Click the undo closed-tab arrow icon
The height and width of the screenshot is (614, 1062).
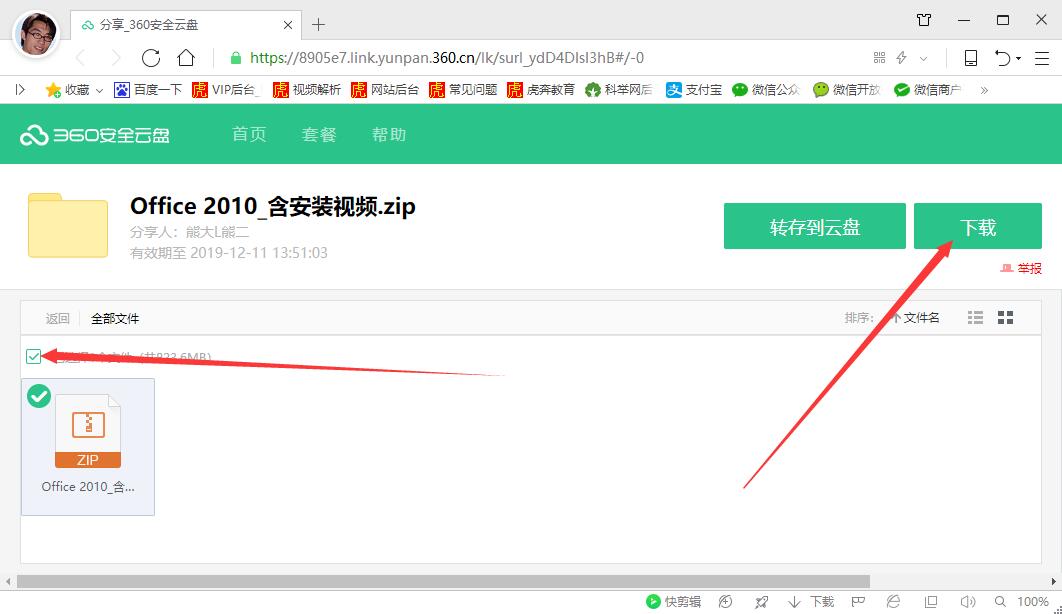1002,58
